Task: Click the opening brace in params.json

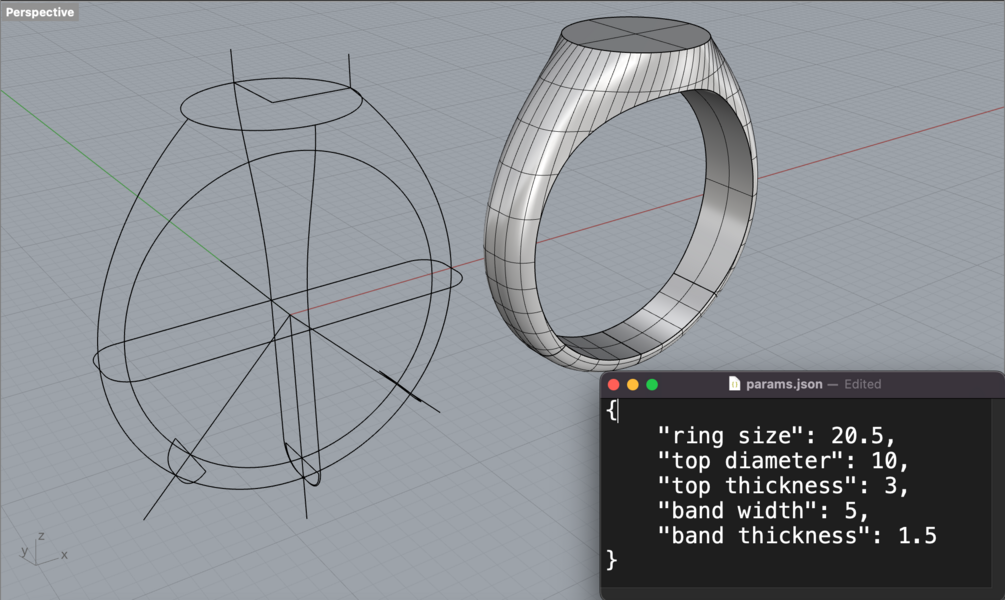Action: pos(611,410)
